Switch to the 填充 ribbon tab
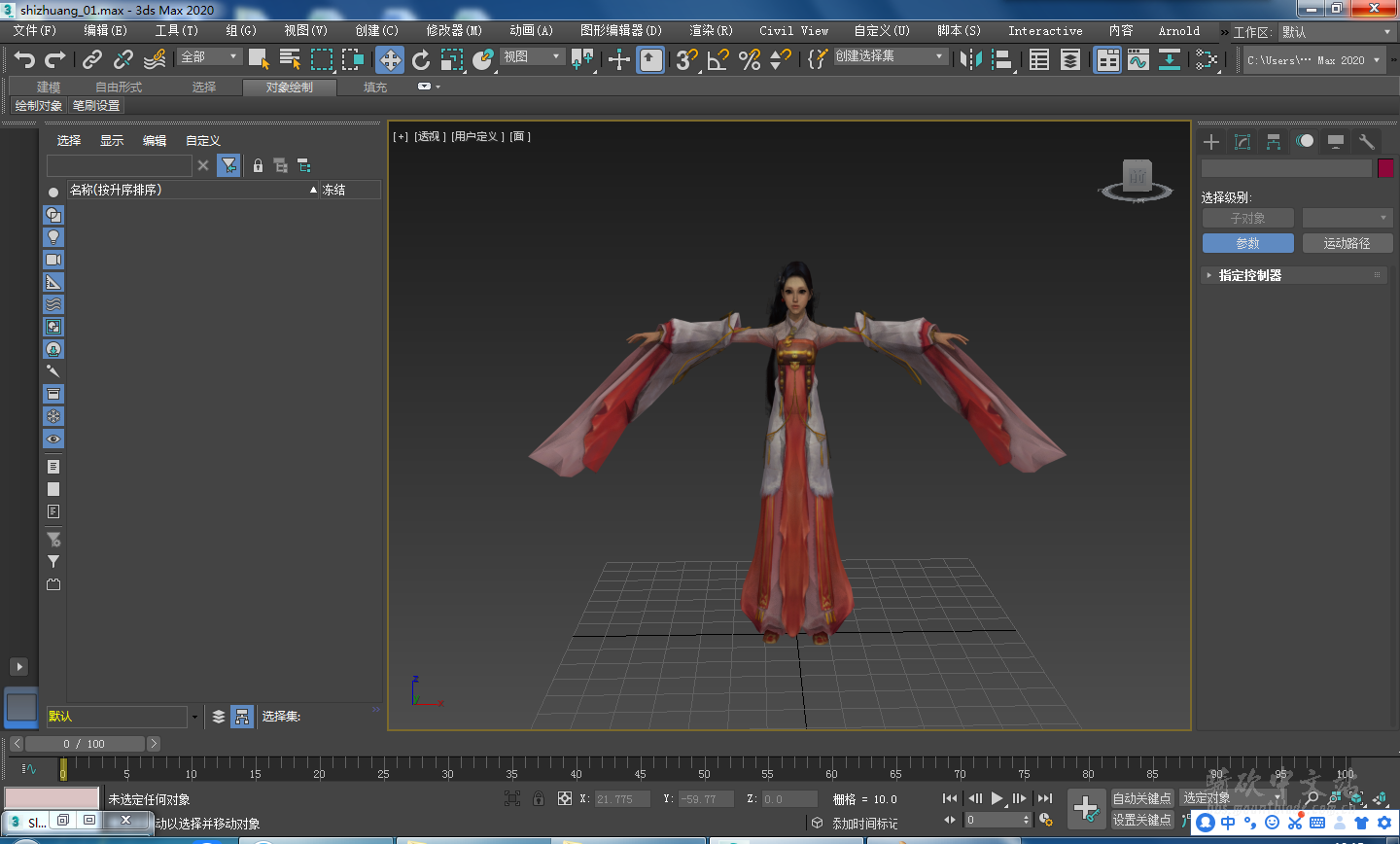The image size is (1400, 844). [375, 87]
